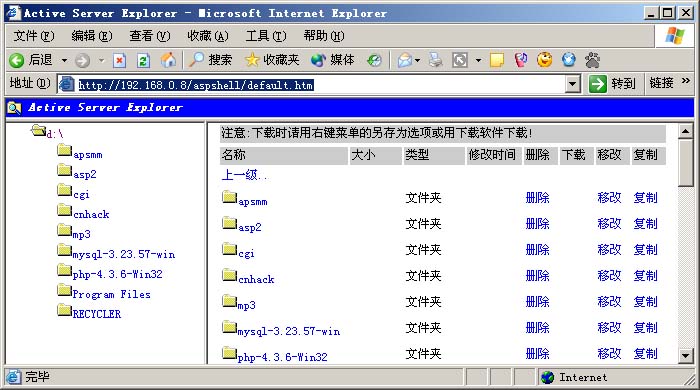Screen dimensions: 700x390
Task: Open cgi folder in left tree
Action: pyautogui.click(x=81, y=195)
